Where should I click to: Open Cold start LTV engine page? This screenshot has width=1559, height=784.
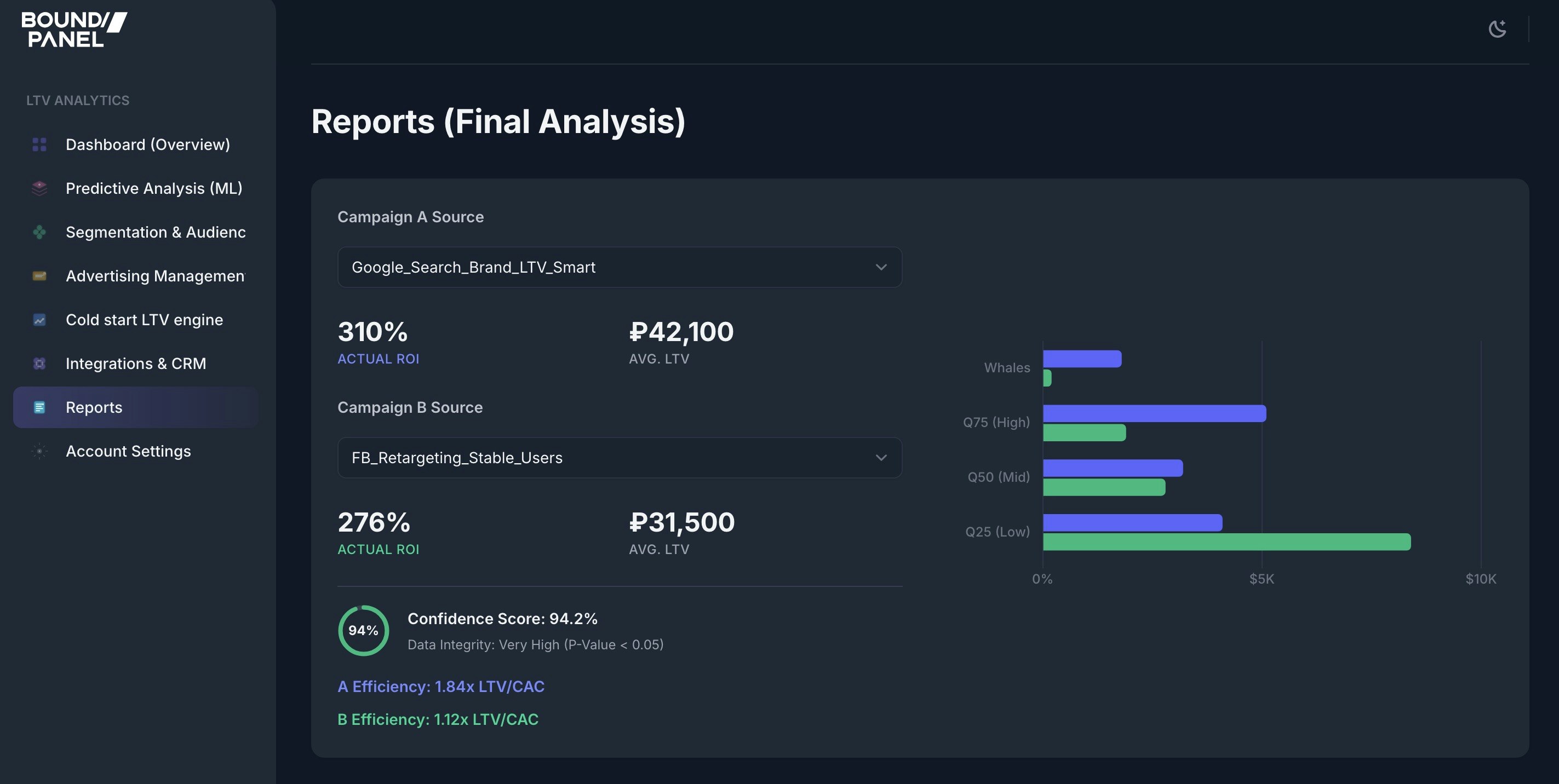(144, 320)
